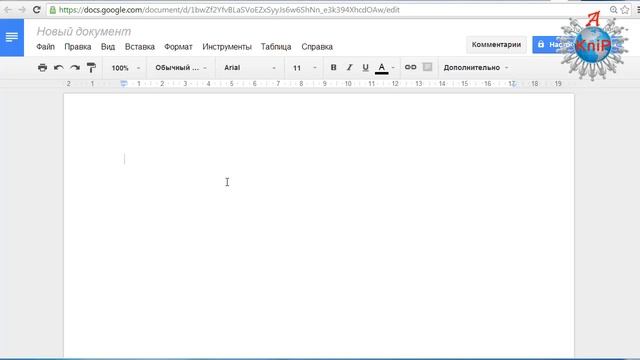Add a comment with toolbar icon
This screenshot has width=640, height=360.
pos(427,67)
